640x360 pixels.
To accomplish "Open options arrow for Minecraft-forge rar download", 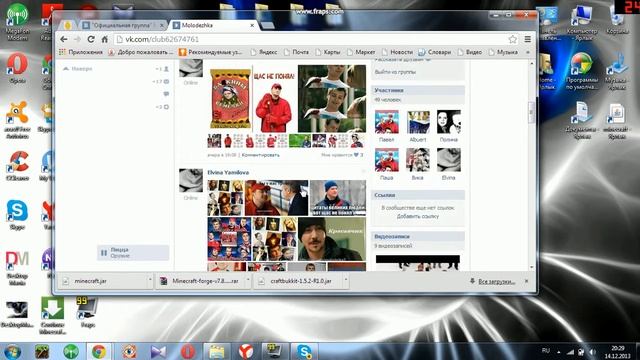I will (x=248, y=281).
